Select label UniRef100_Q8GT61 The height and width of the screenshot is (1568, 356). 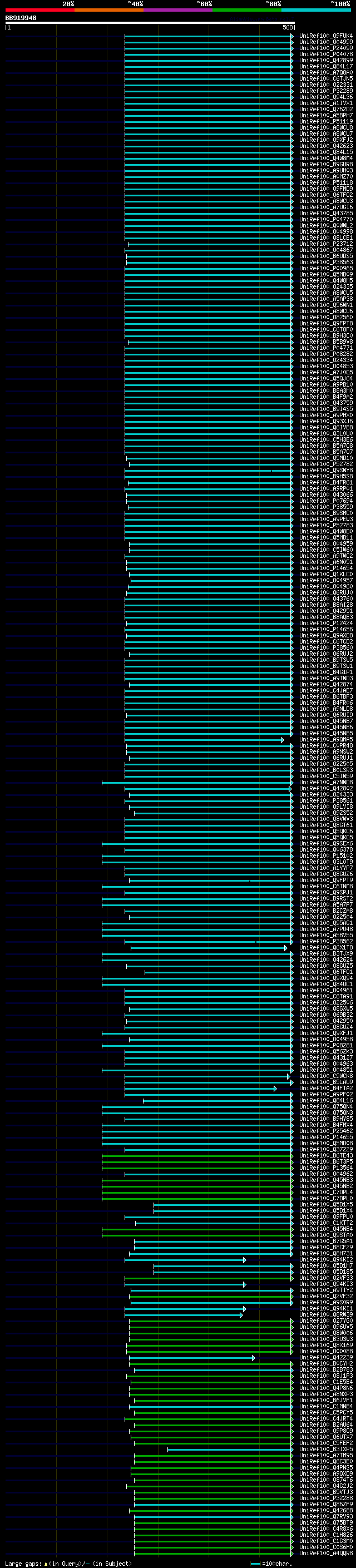click(x=326, y=825)
